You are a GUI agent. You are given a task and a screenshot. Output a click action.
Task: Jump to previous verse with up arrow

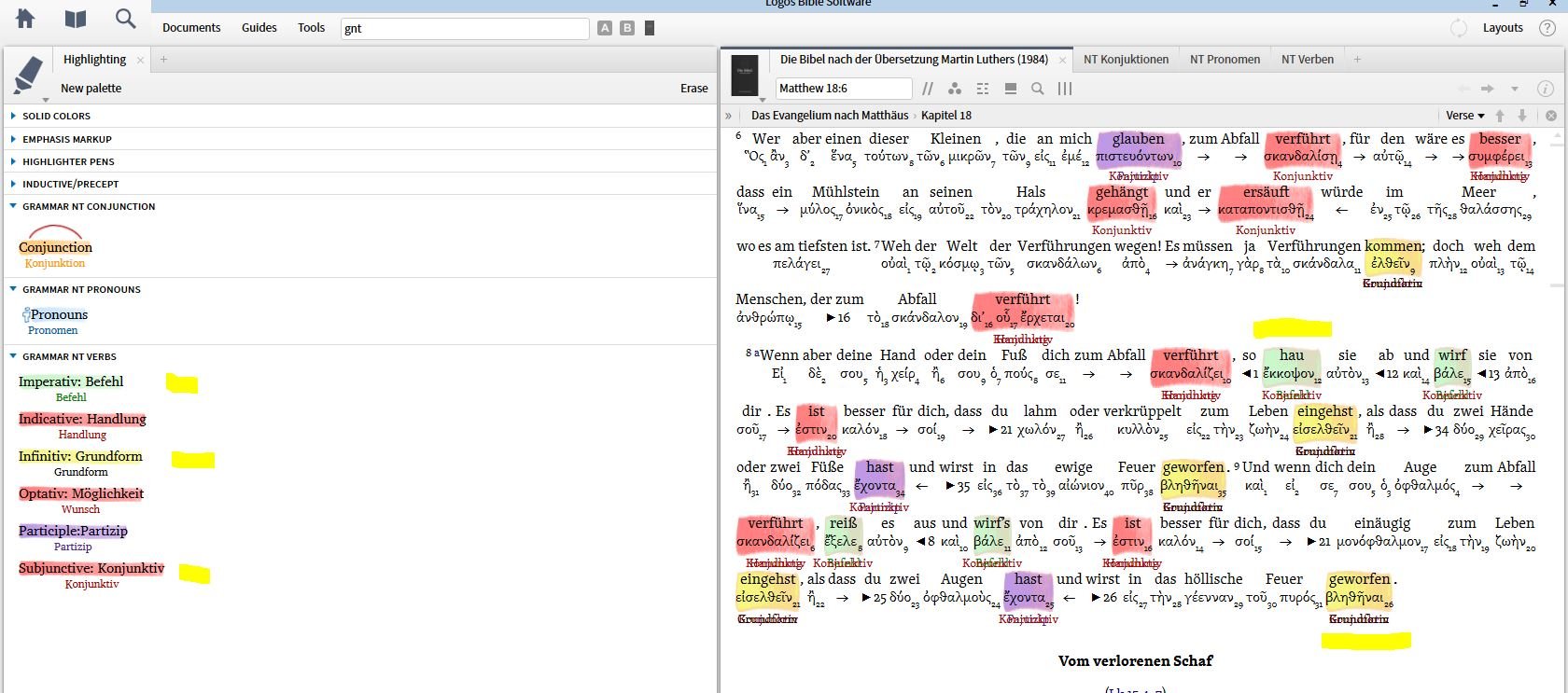pos(1500,116)
